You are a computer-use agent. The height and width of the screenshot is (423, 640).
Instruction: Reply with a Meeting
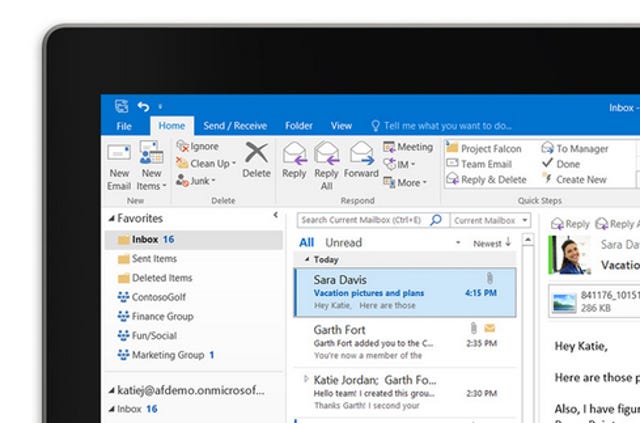click(408, 147)
